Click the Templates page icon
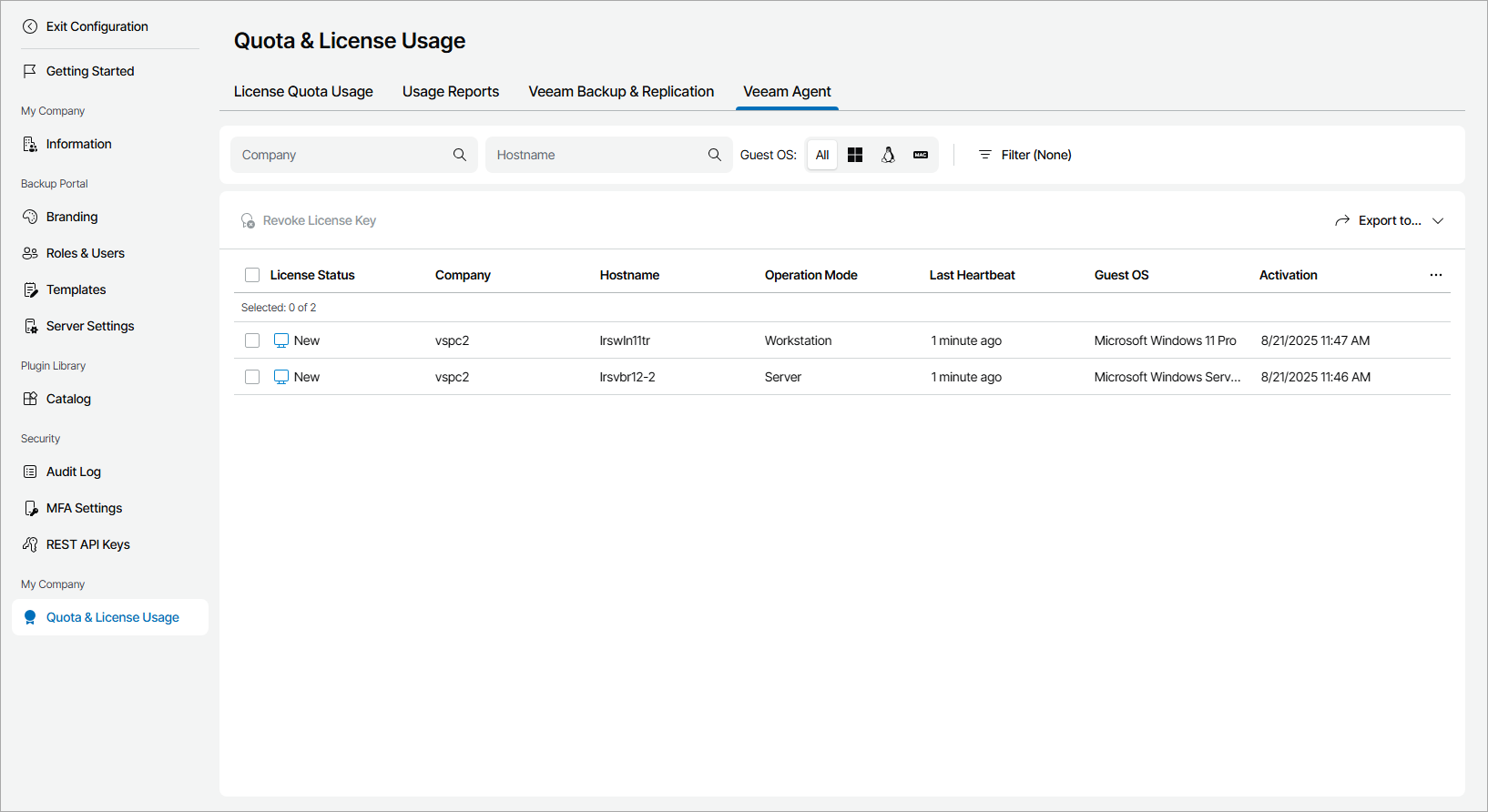1488x812 pixels. 30,289
